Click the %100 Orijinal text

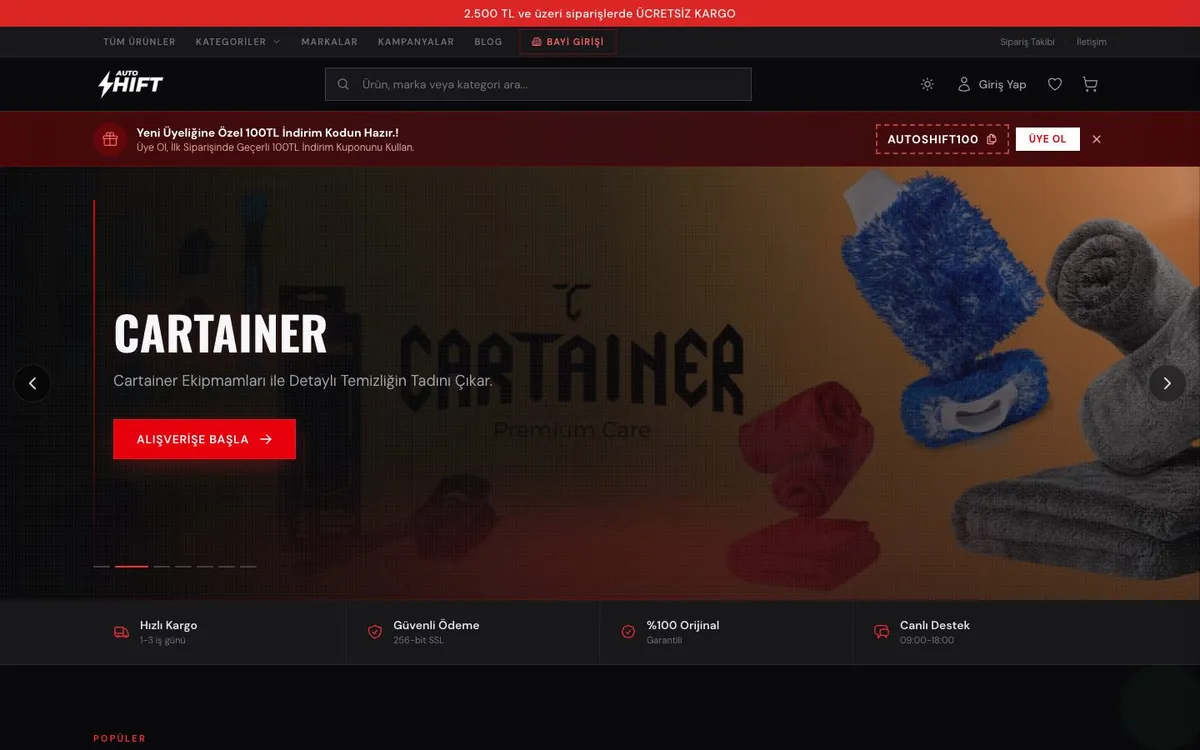click(x=683, y=625)
